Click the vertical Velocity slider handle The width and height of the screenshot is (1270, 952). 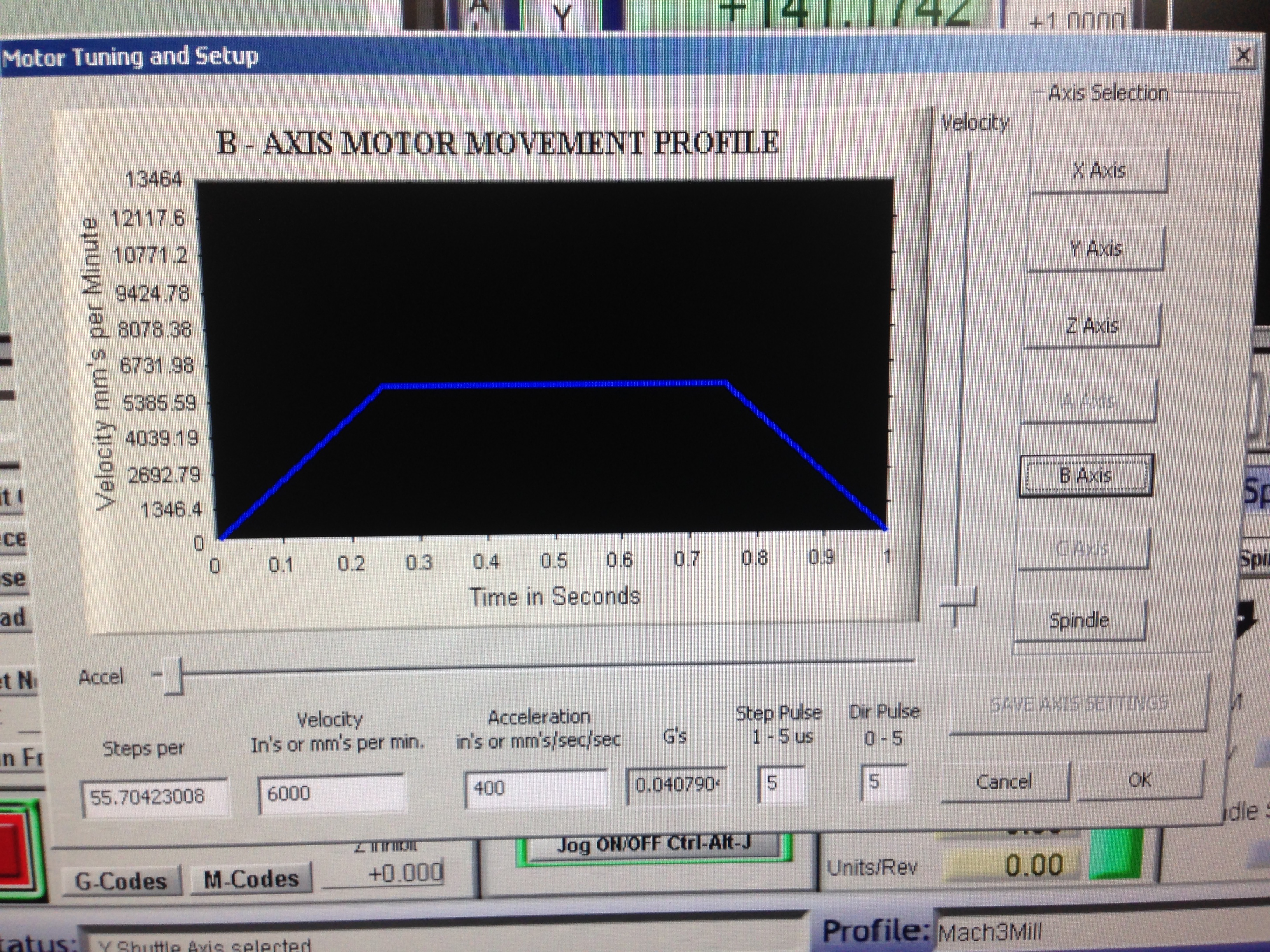[x=958, y=597]
